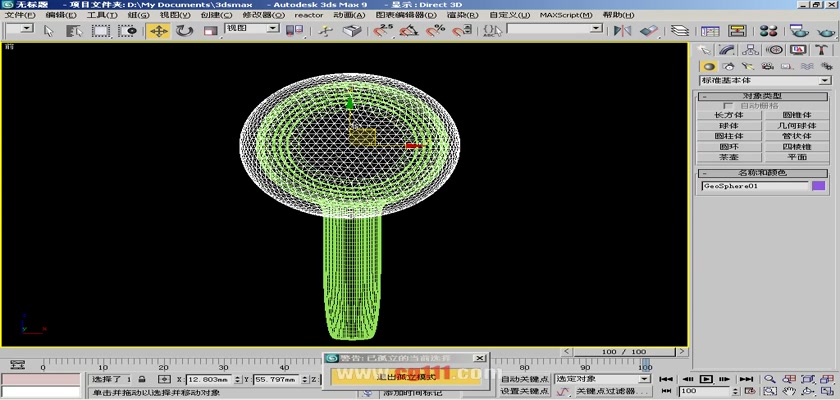Open the purple object color swatch
840x400 pixels.
coord(819,186)
